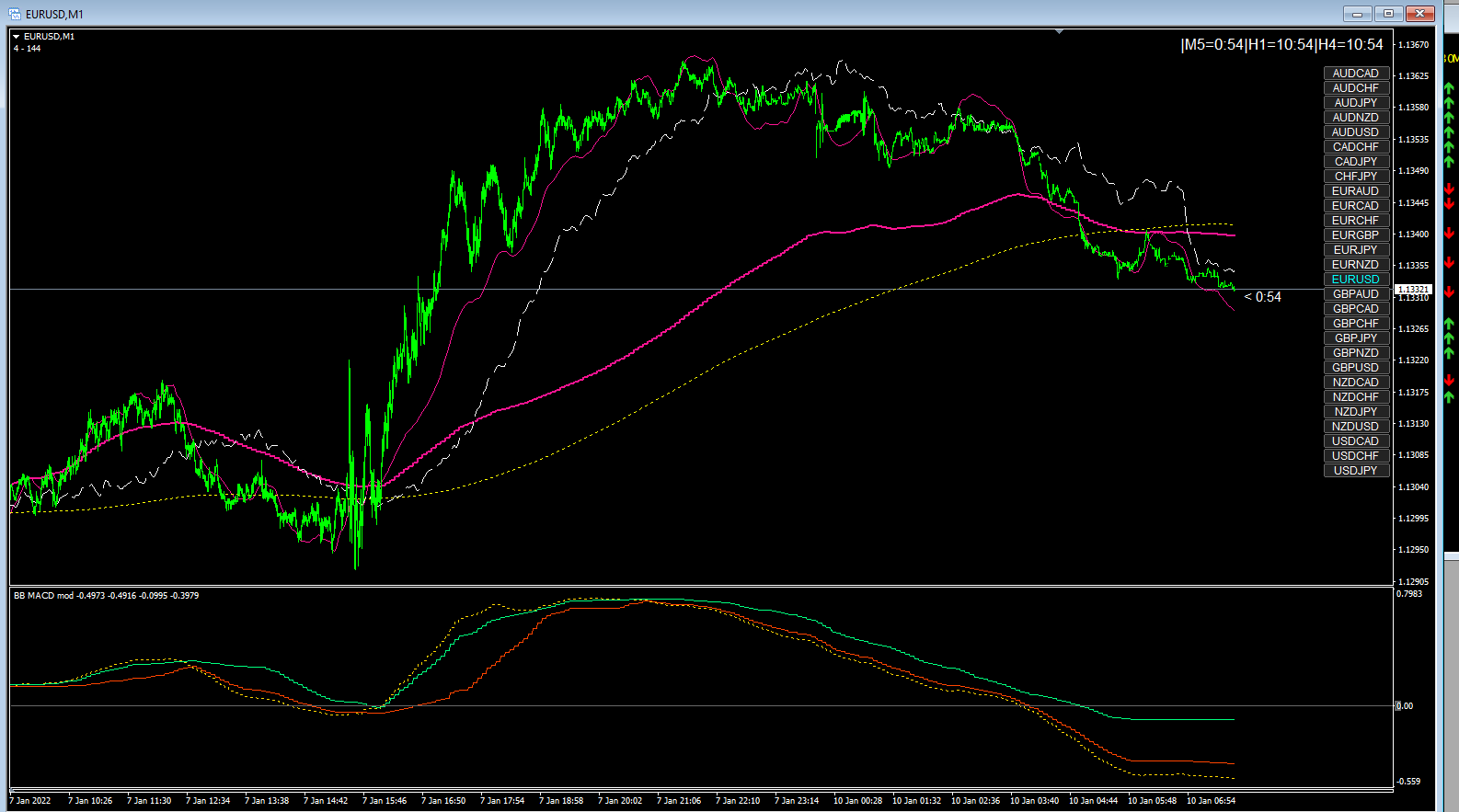Screen dimensions: 1459x812
Task: Restore down the chart window
Action: coord(1388,14)
